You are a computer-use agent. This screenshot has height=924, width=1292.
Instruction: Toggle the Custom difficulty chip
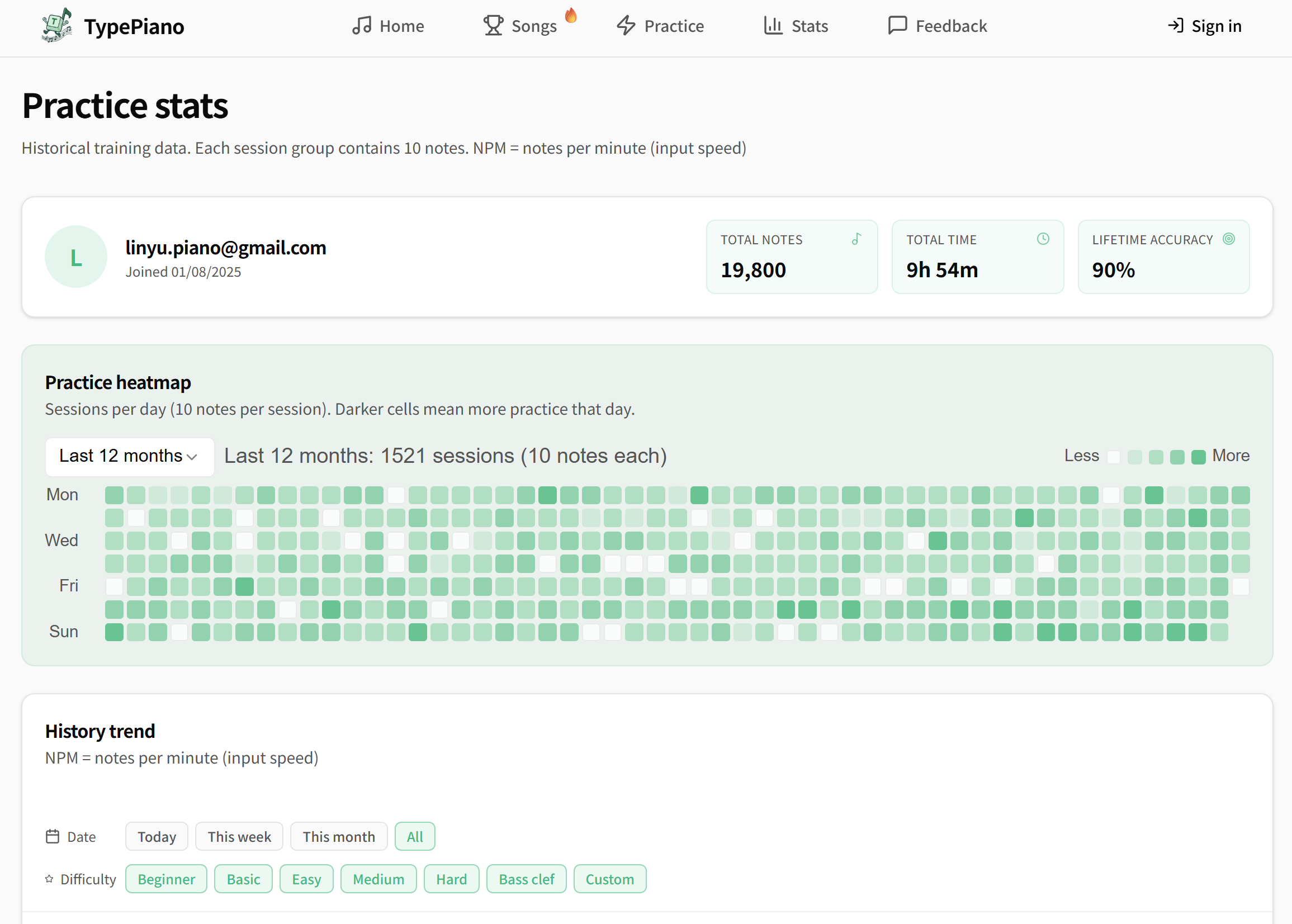tap(610, 879)
